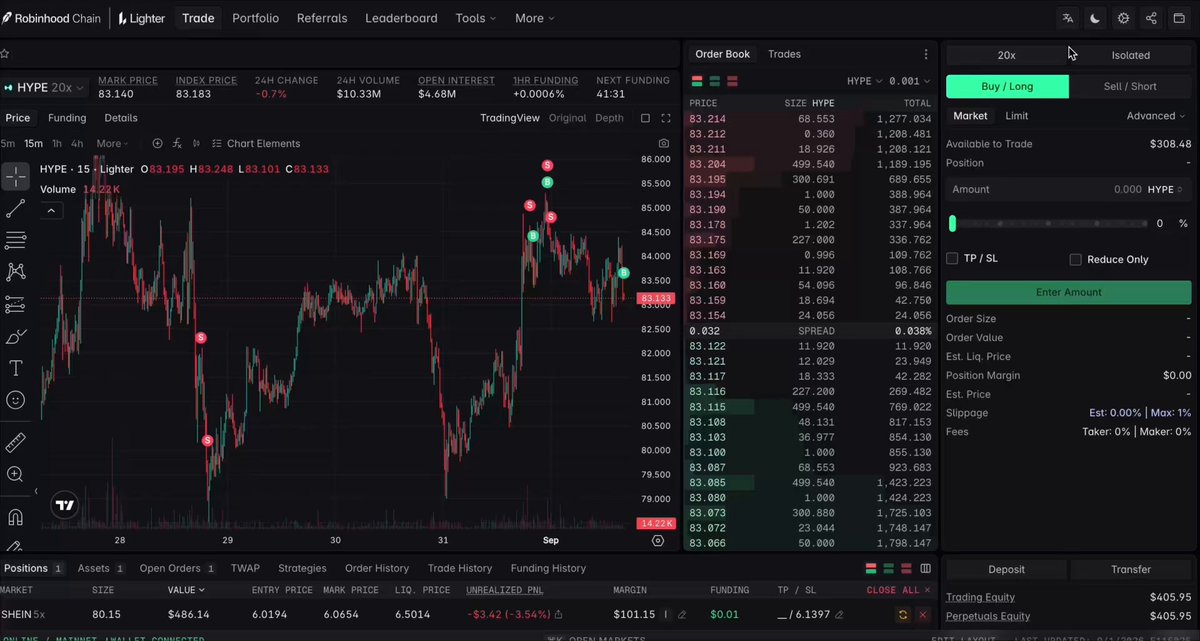The height and width of the screenshot is (641, 1200).
Task: Toggle dark mode moon icon
Action: click(x=1096, y=18)
